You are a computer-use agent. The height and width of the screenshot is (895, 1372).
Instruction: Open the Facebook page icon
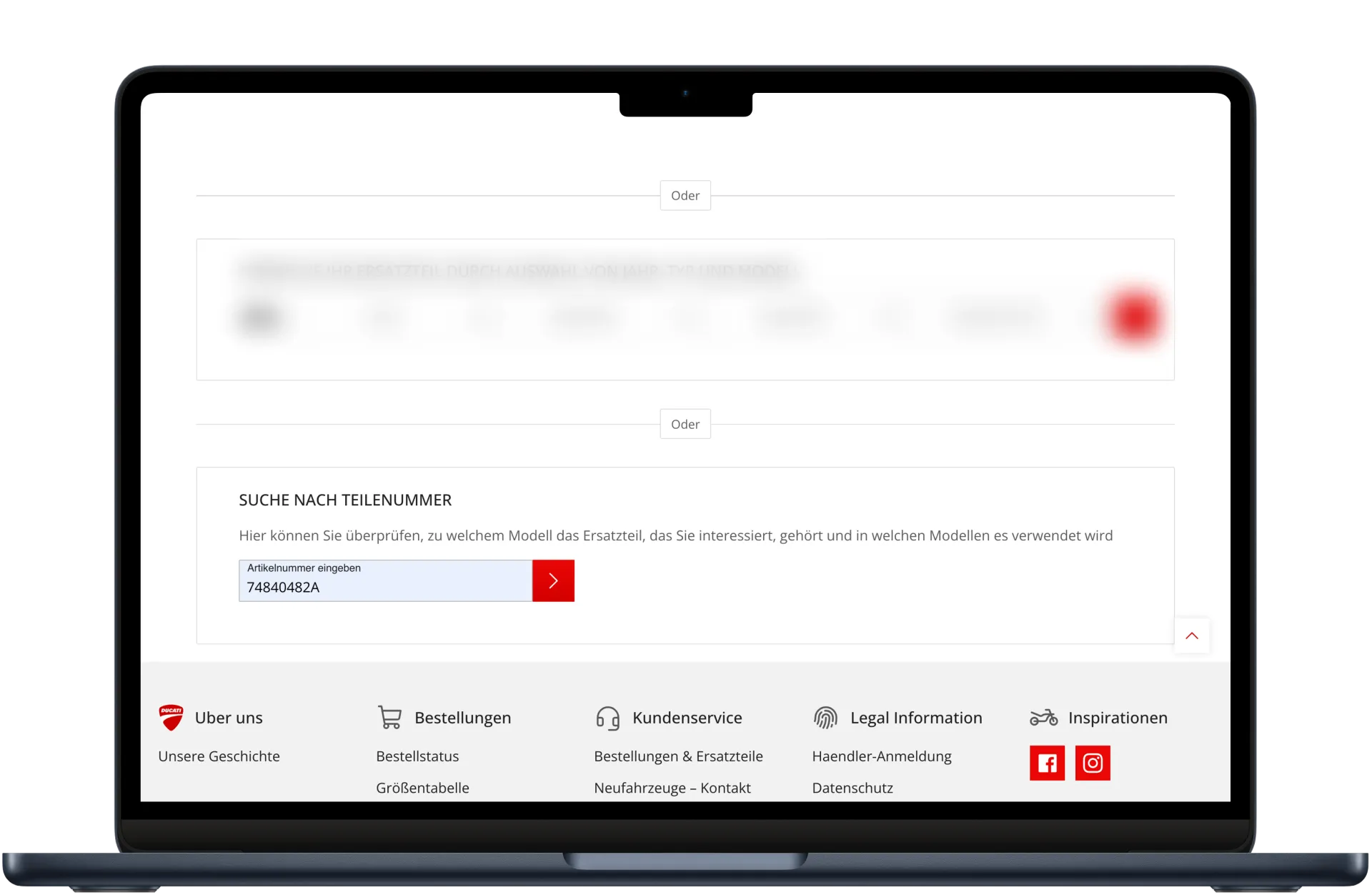[x=1047, y=763]
